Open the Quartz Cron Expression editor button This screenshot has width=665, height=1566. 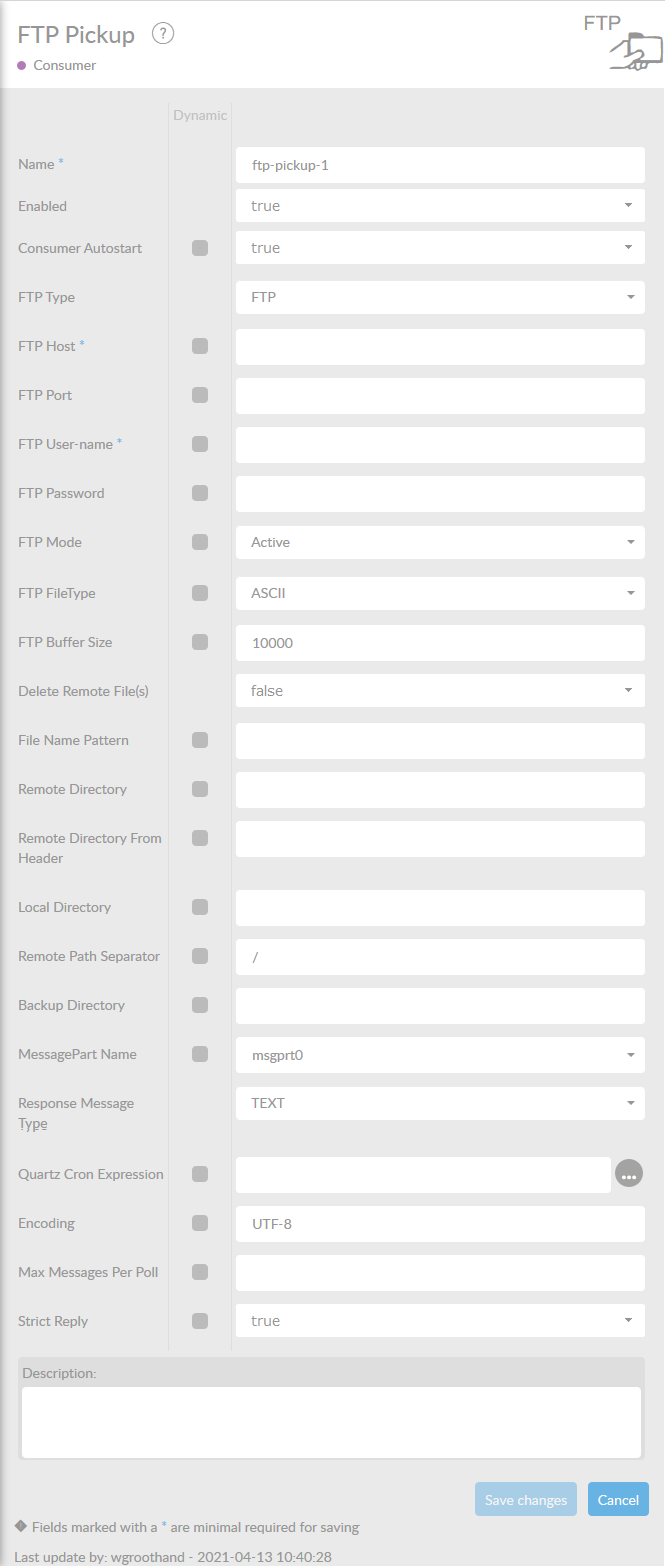[628, 1174]
